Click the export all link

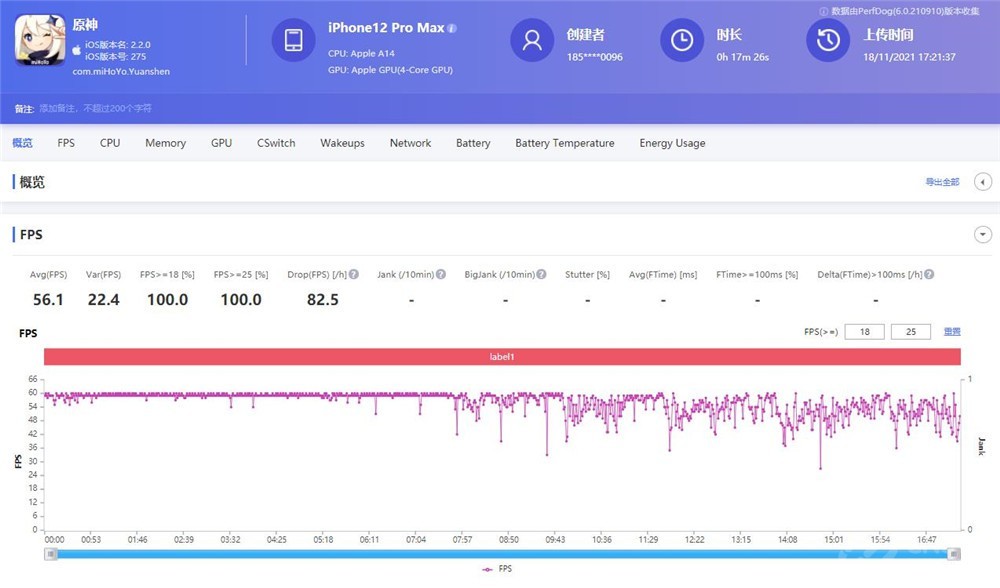pos(942,182)
